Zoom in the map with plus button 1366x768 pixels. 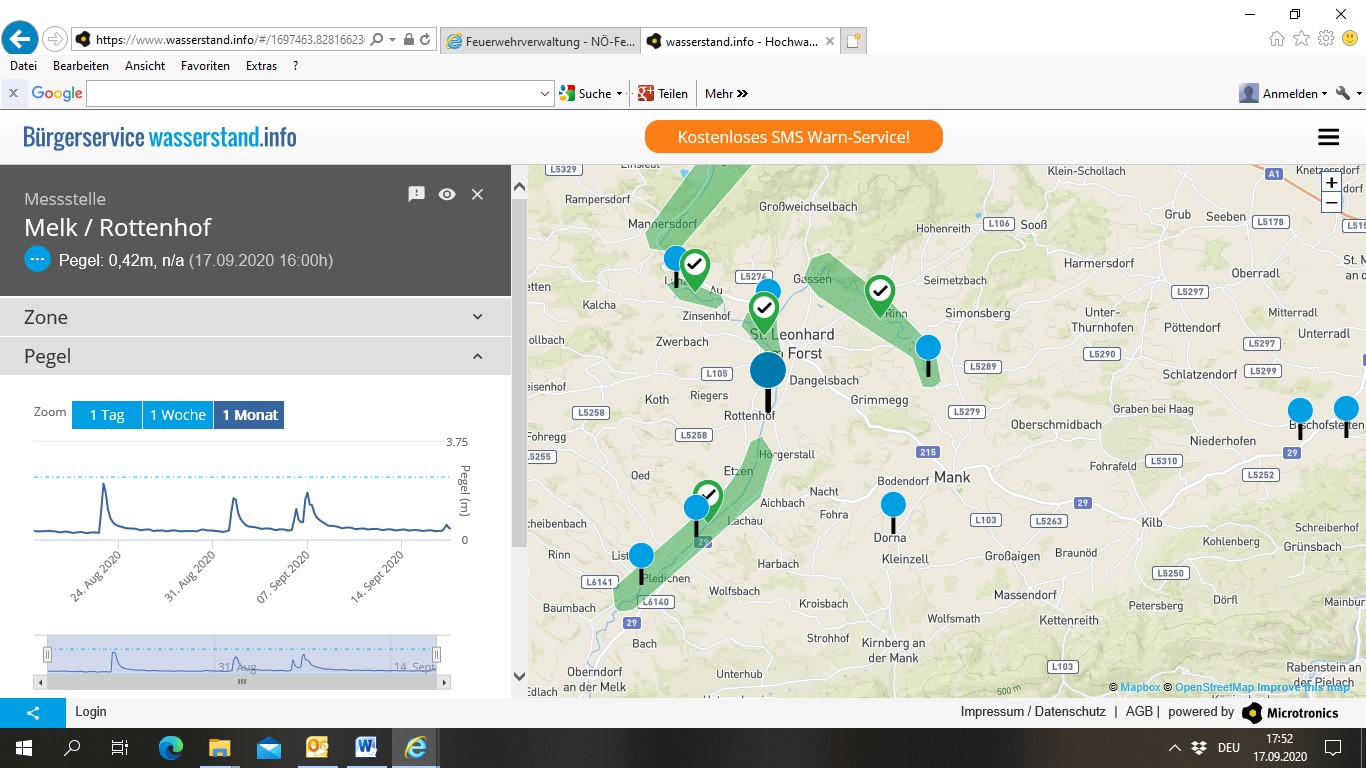1331,182
